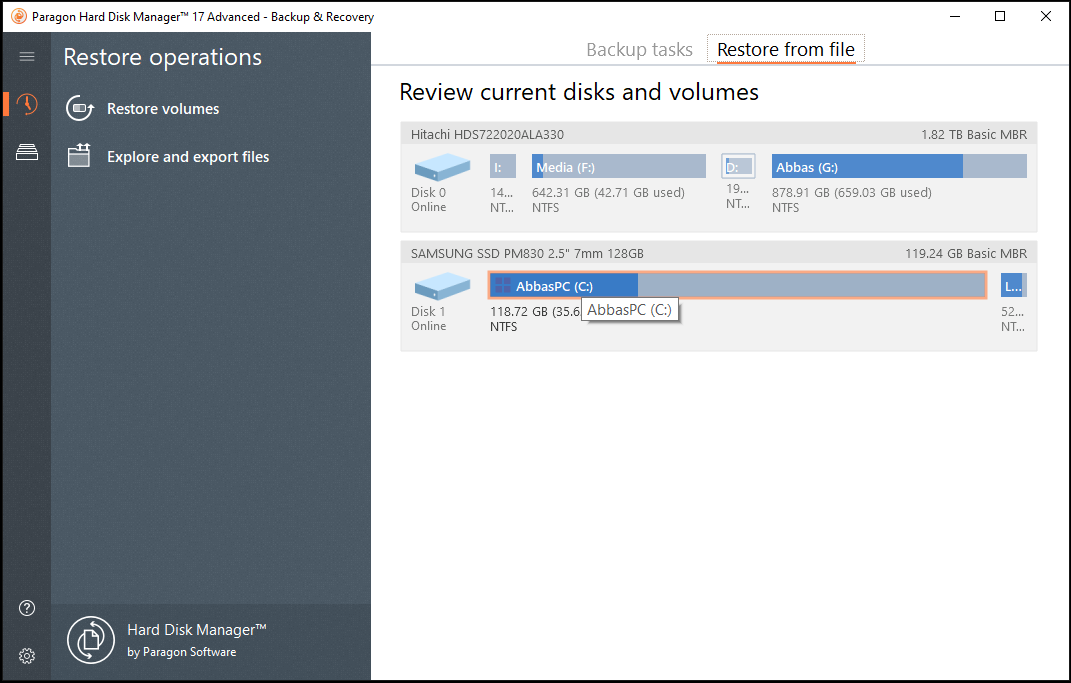Click the Restore operations heading
Image resolution: width=1071 pixels, height=683 pixels.
163,57
